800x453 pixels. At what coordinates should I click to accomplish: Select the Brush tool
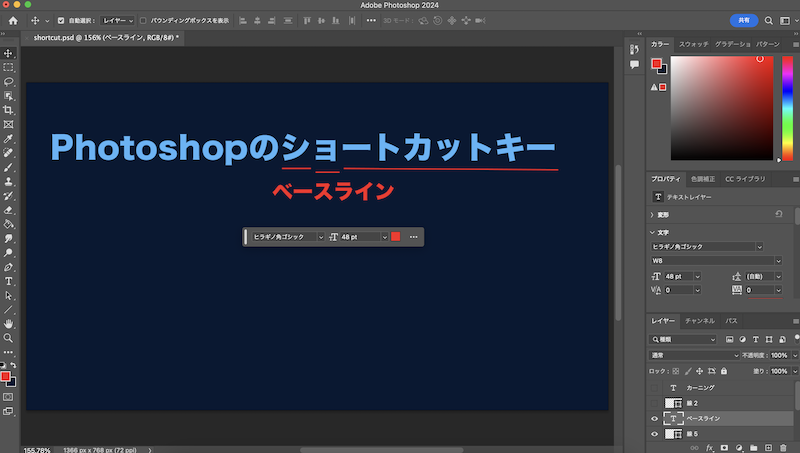point(8,167)
